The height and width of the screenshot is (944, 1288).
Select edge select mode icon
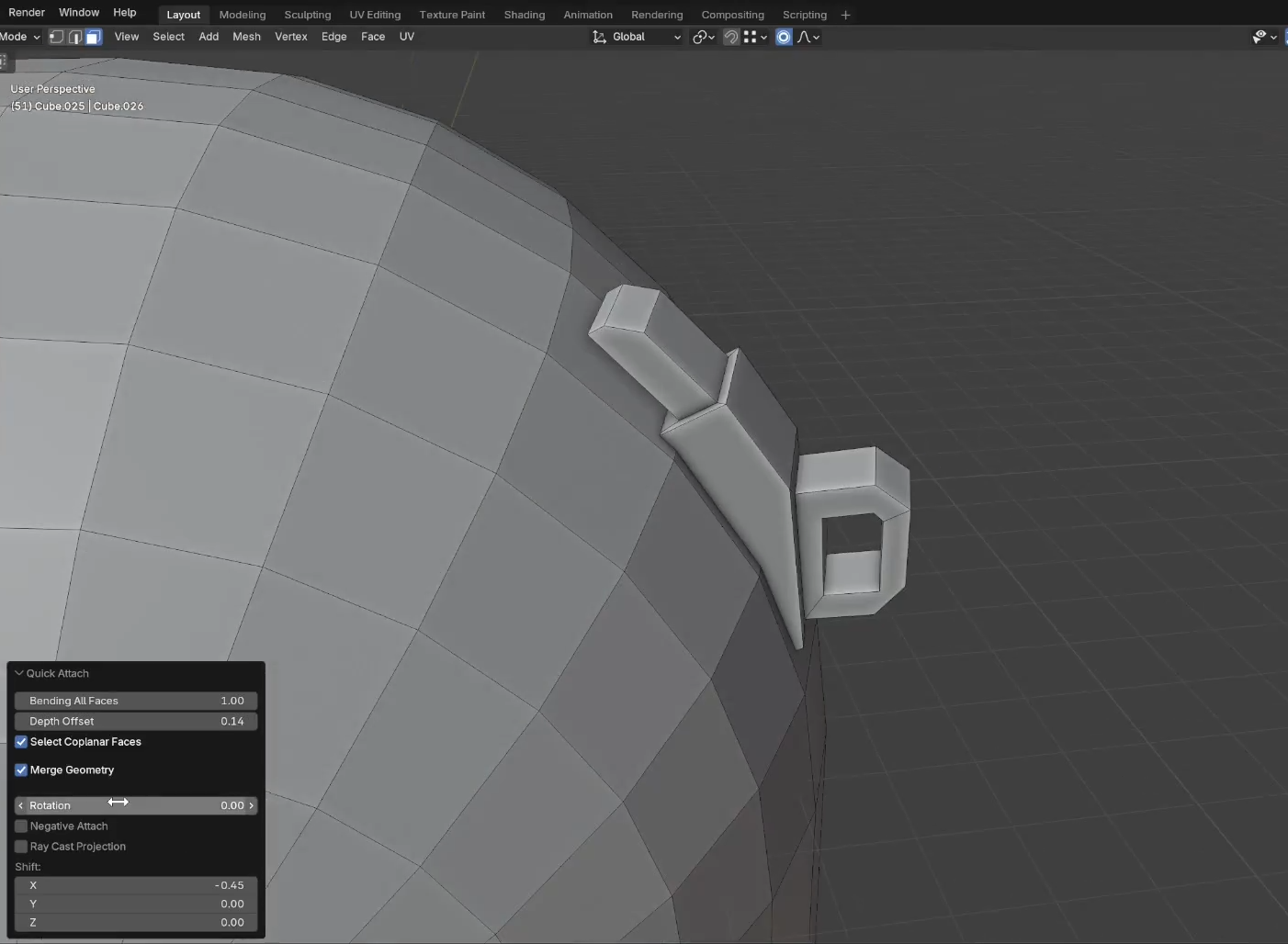point(74,37)
